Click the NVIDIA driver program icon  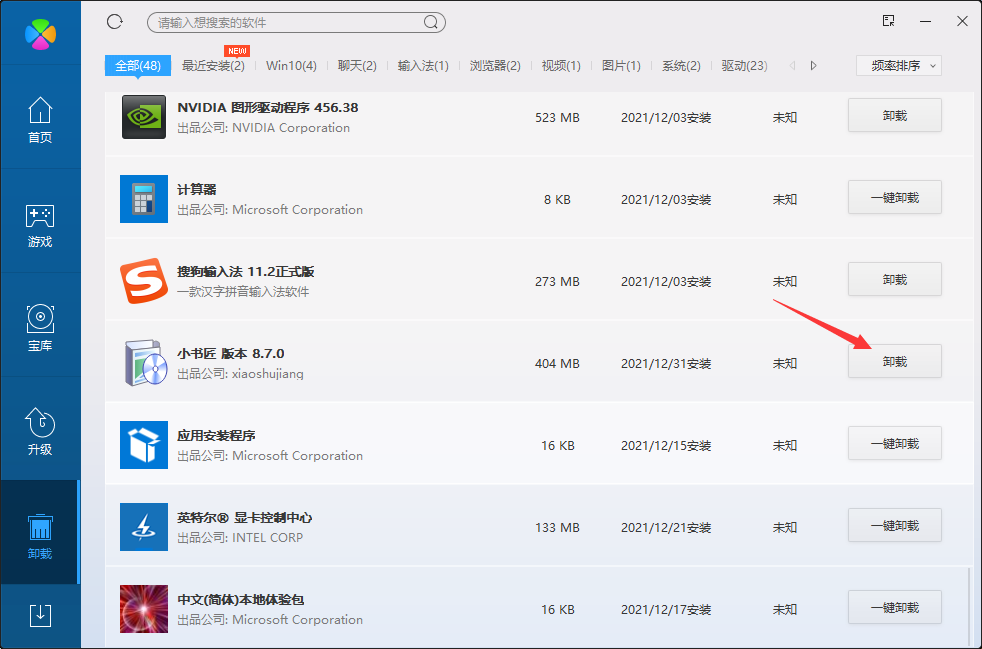(144, 117)
